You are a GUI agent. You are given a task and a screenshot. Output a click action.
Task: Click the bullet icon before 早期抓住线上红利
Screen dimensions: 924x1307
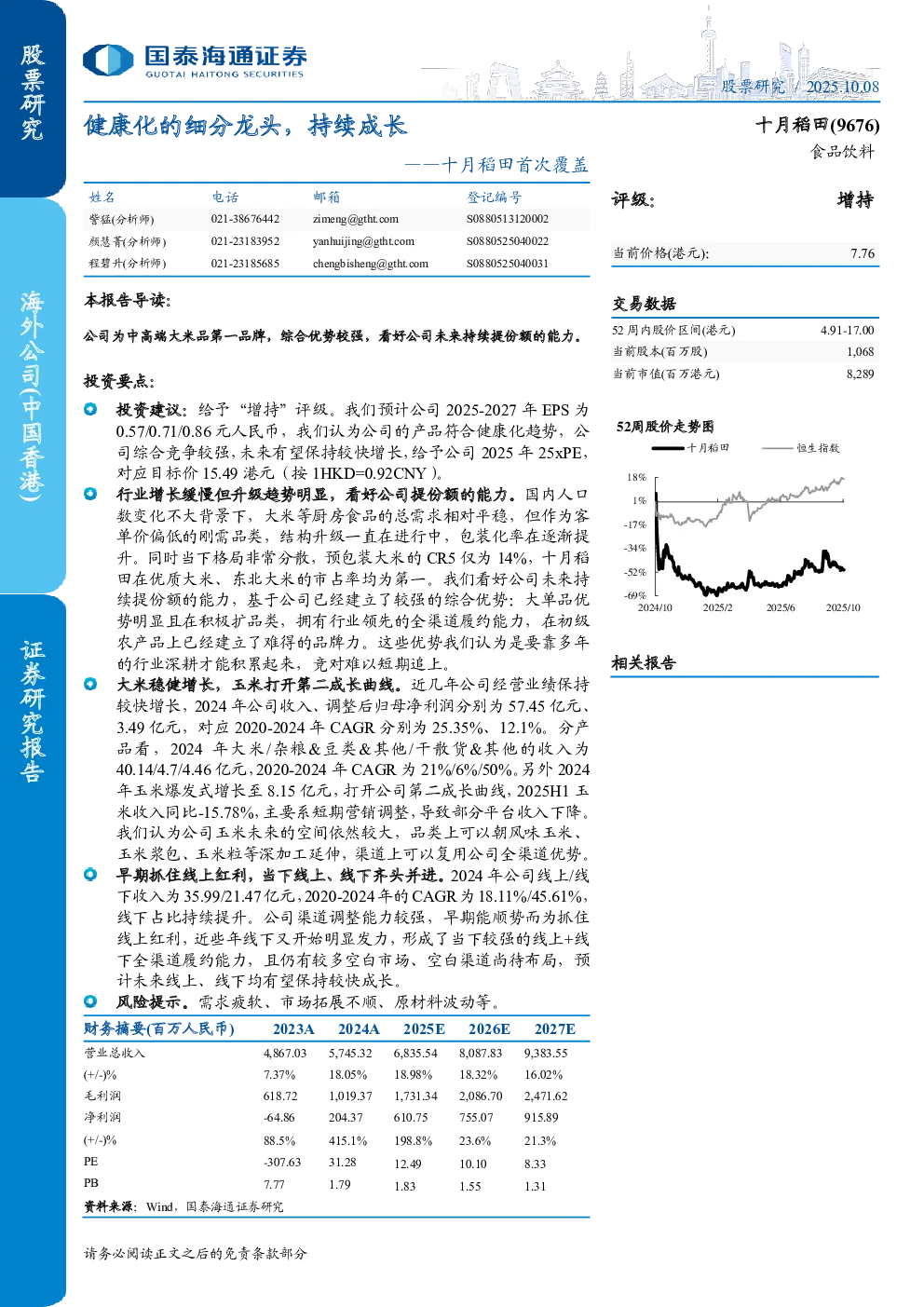point(90,874)
